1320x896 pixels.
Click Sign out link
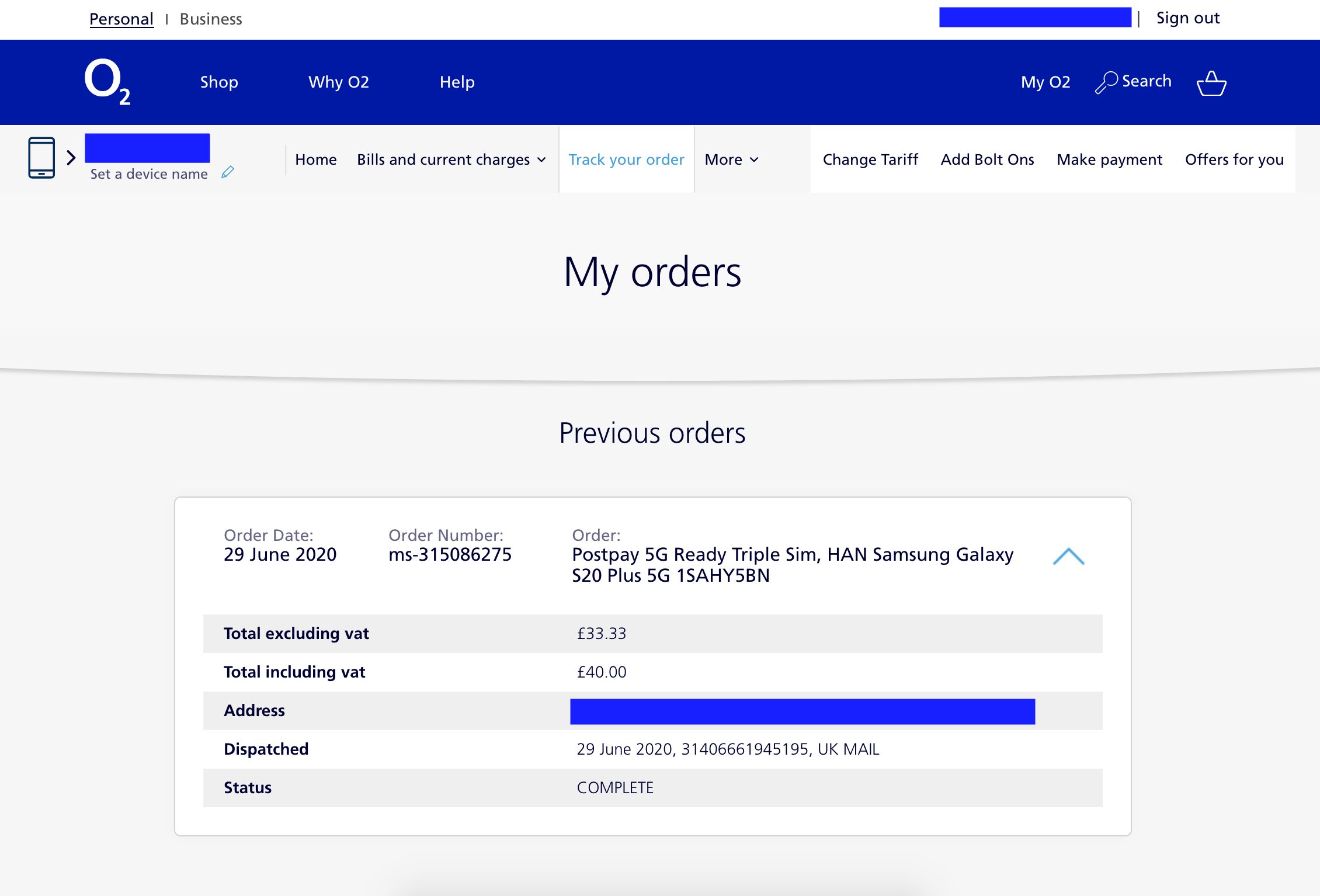pos(1187,18)
